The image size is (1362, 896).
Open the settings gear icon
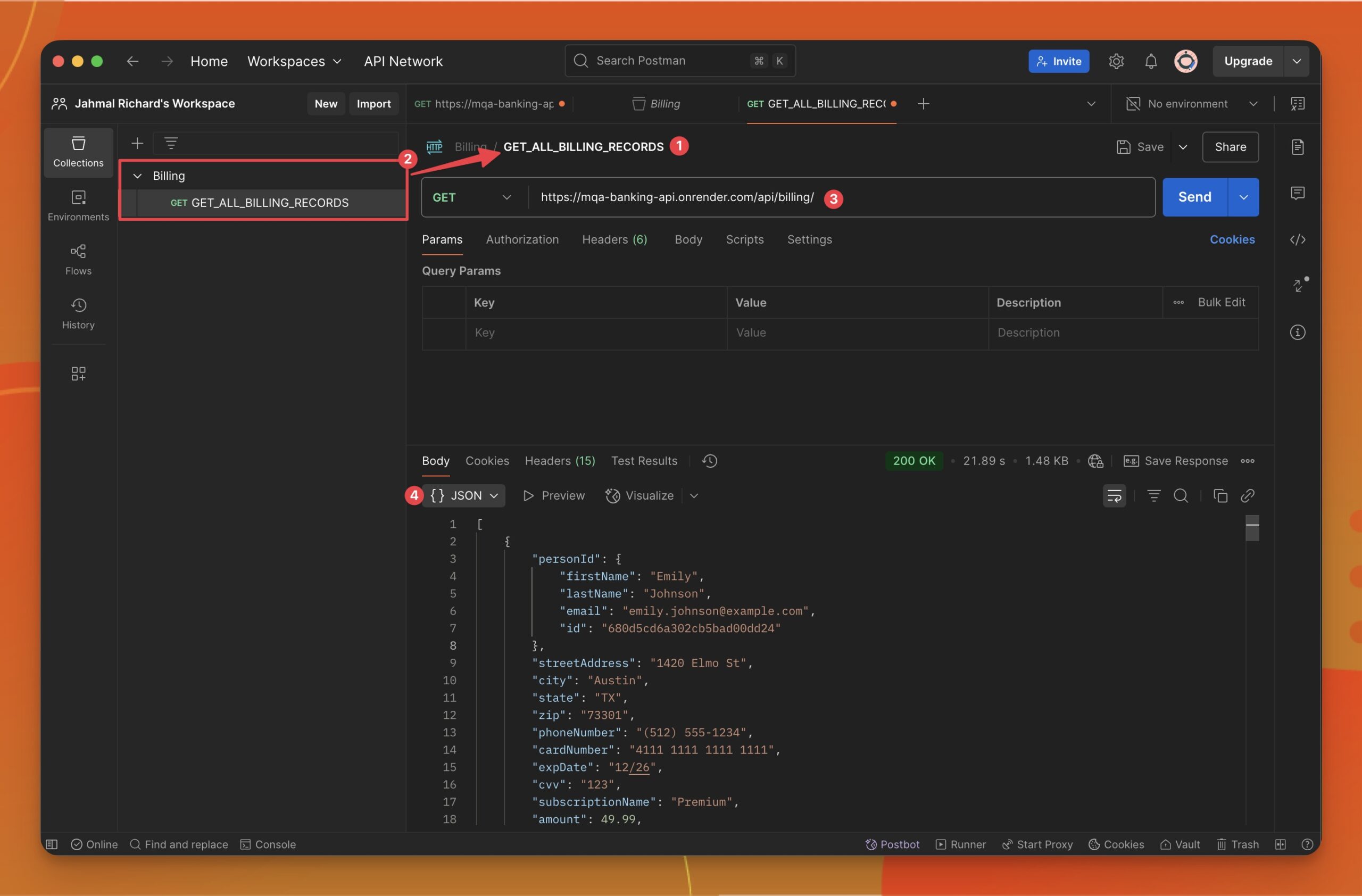[x=1116, y=61]
